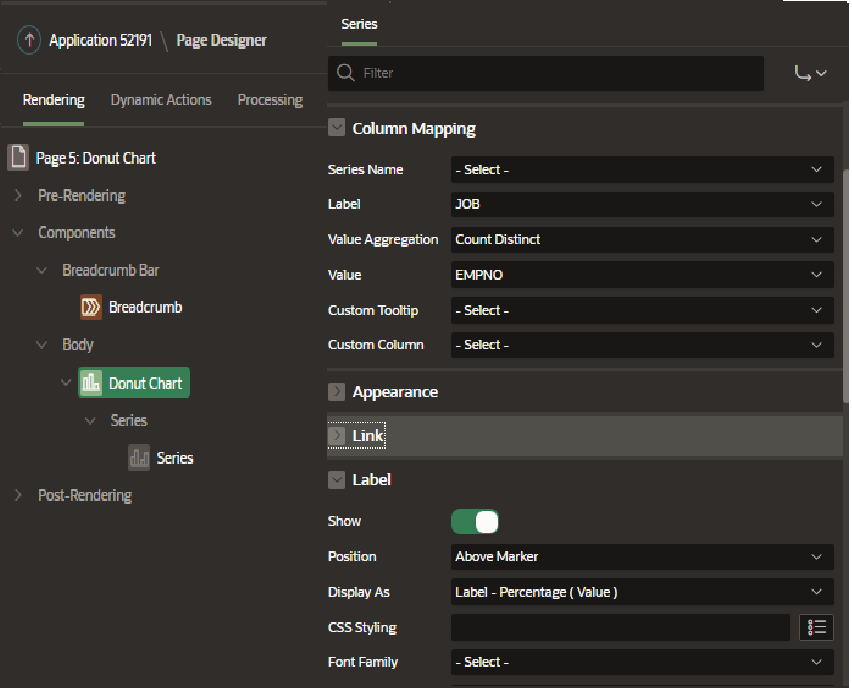
Task: Click the filter search magnifier icon
Action: 346,73
